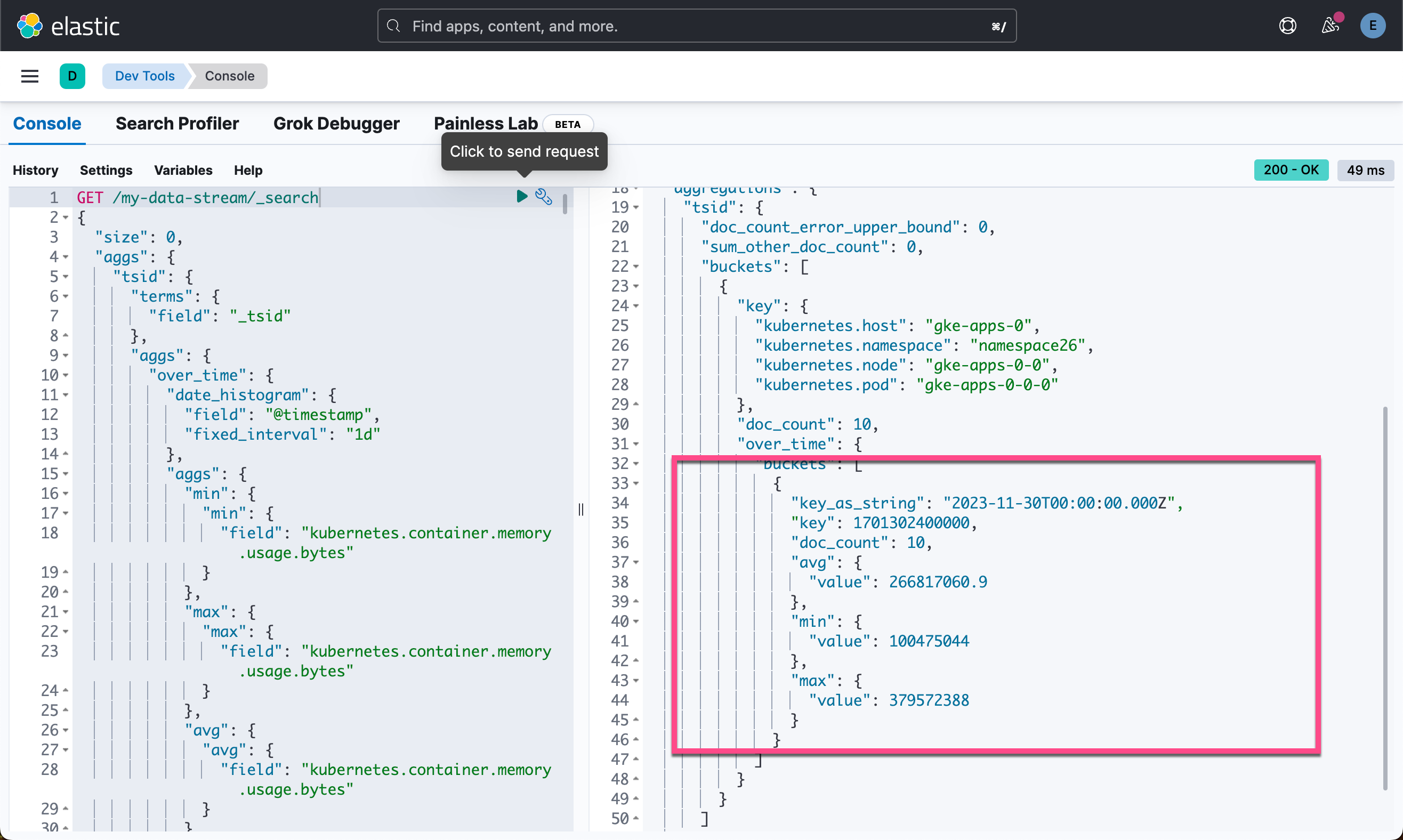Click the max value 379572388
The image size is (1403, 840).
[929, 700]
